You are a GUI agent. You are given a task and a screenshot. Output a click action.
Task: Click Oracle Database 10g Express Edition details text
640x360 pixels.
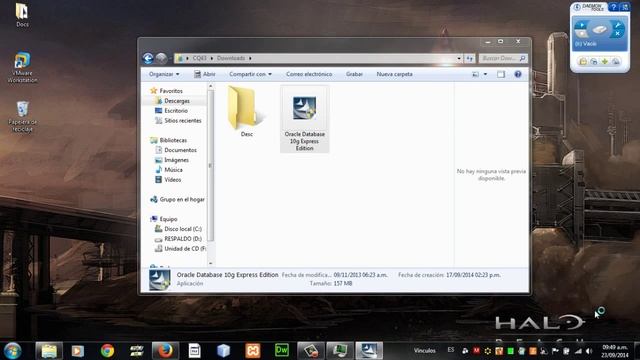pos(227,275)
